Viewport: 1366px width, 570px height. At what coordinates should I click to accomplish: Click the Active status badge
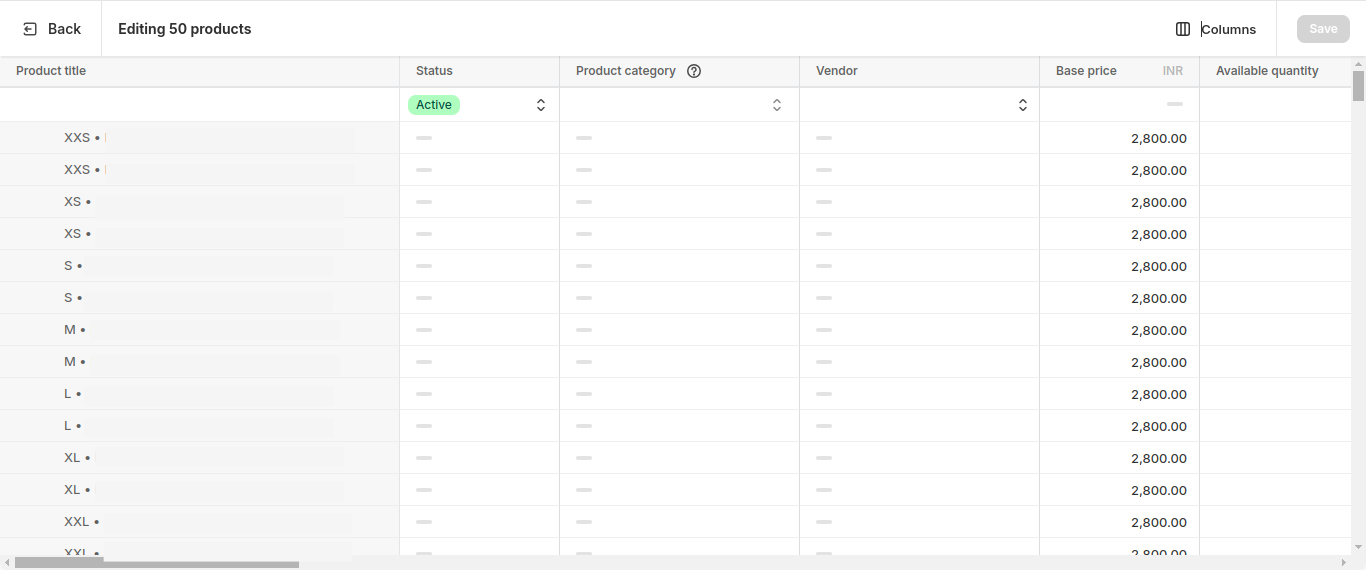point(434,105)
